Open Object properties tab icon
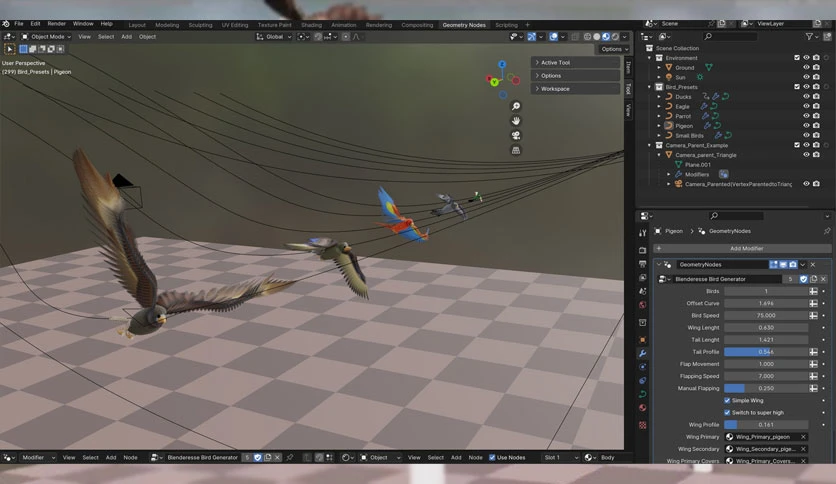The height and width of the screenshot is (484, 836). click(x=642, y=340)
